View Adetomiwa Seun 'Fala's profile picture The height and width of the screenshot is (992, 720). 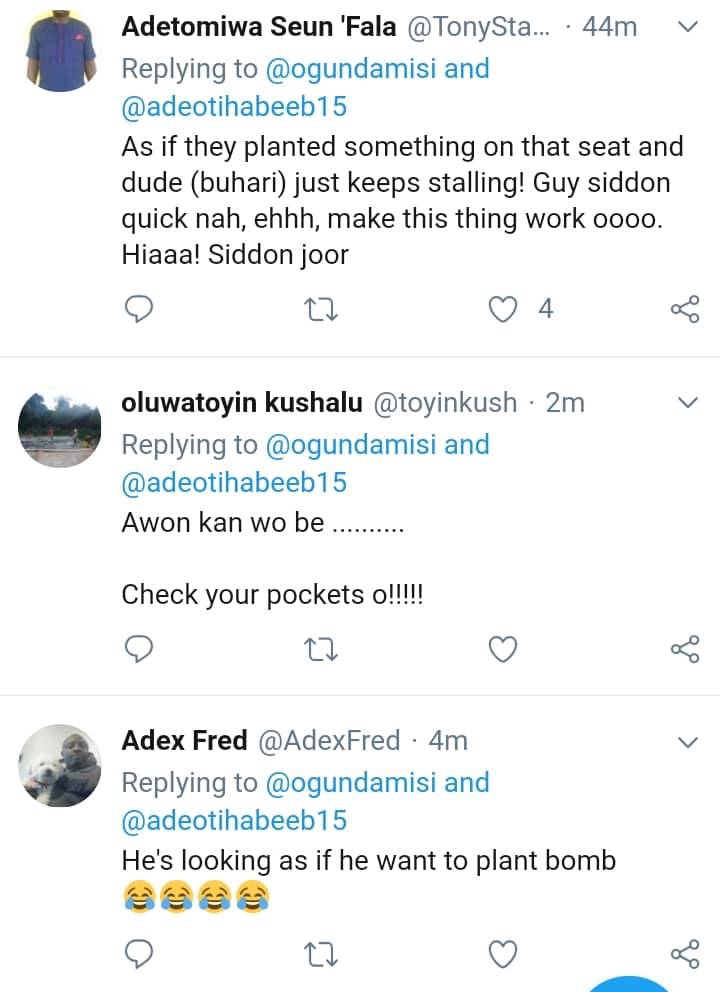(x=60, y=52)
